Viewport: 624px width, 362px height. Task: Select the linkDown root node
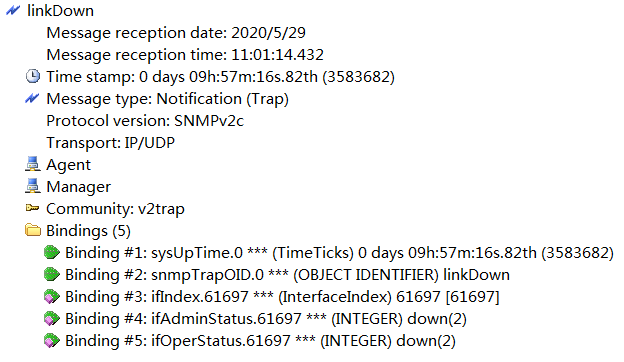point(60,11)
